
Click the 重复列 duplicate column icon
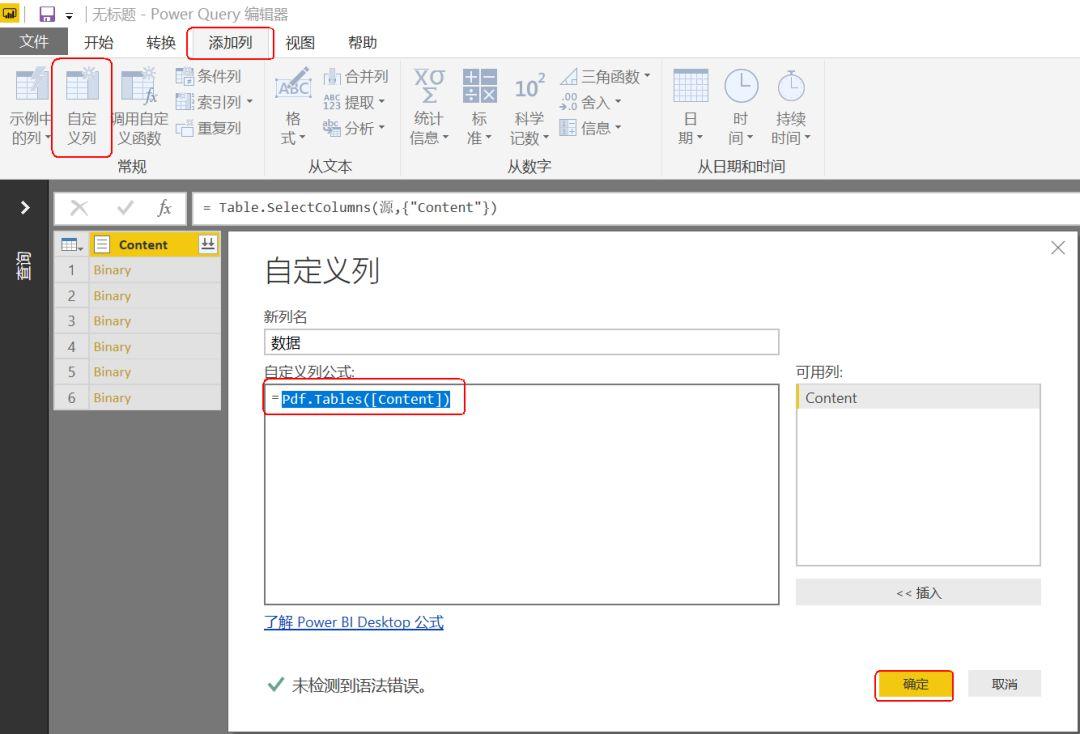point(185,128)
